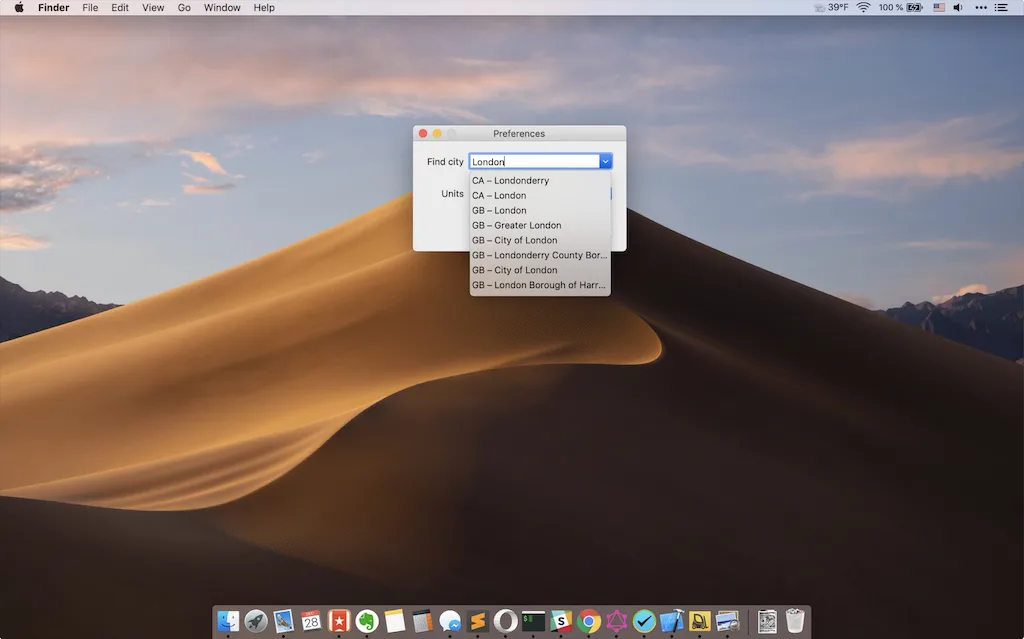Open Evernote from the Dock
This screenshot has height=639, width=1024.
coord(367,621)
